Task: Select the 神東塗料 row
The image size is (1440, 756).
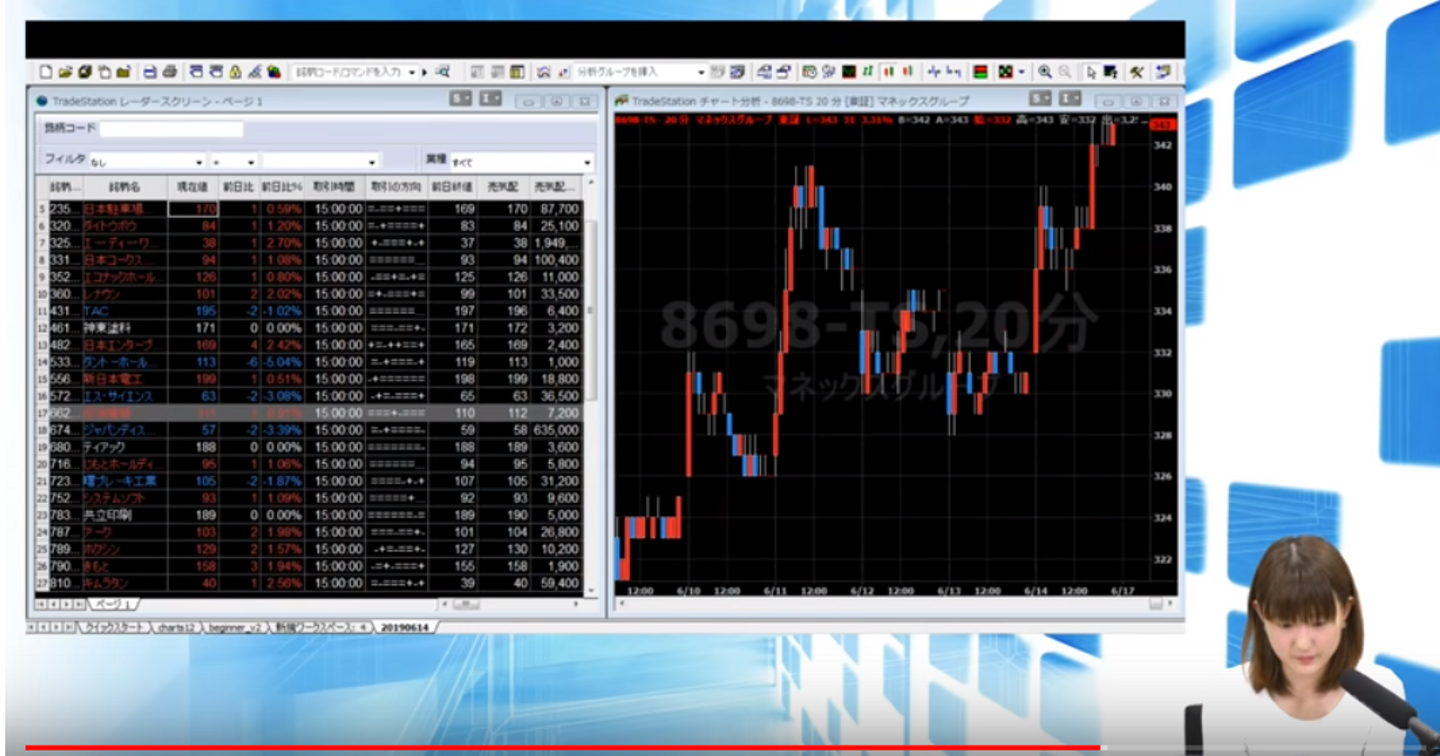Action: coord(309,328)
